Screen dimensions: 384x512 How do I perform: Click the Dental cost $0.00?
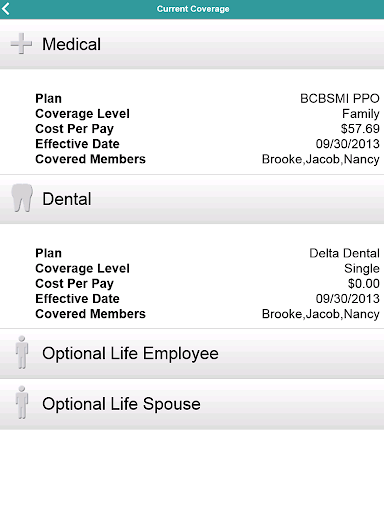364,283
